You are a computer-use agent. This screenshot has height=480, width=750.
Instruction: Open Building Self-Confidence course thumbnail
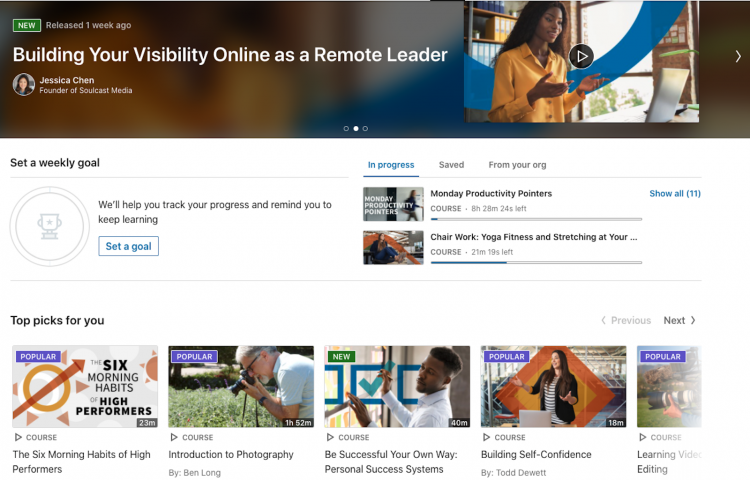[553, 386]
